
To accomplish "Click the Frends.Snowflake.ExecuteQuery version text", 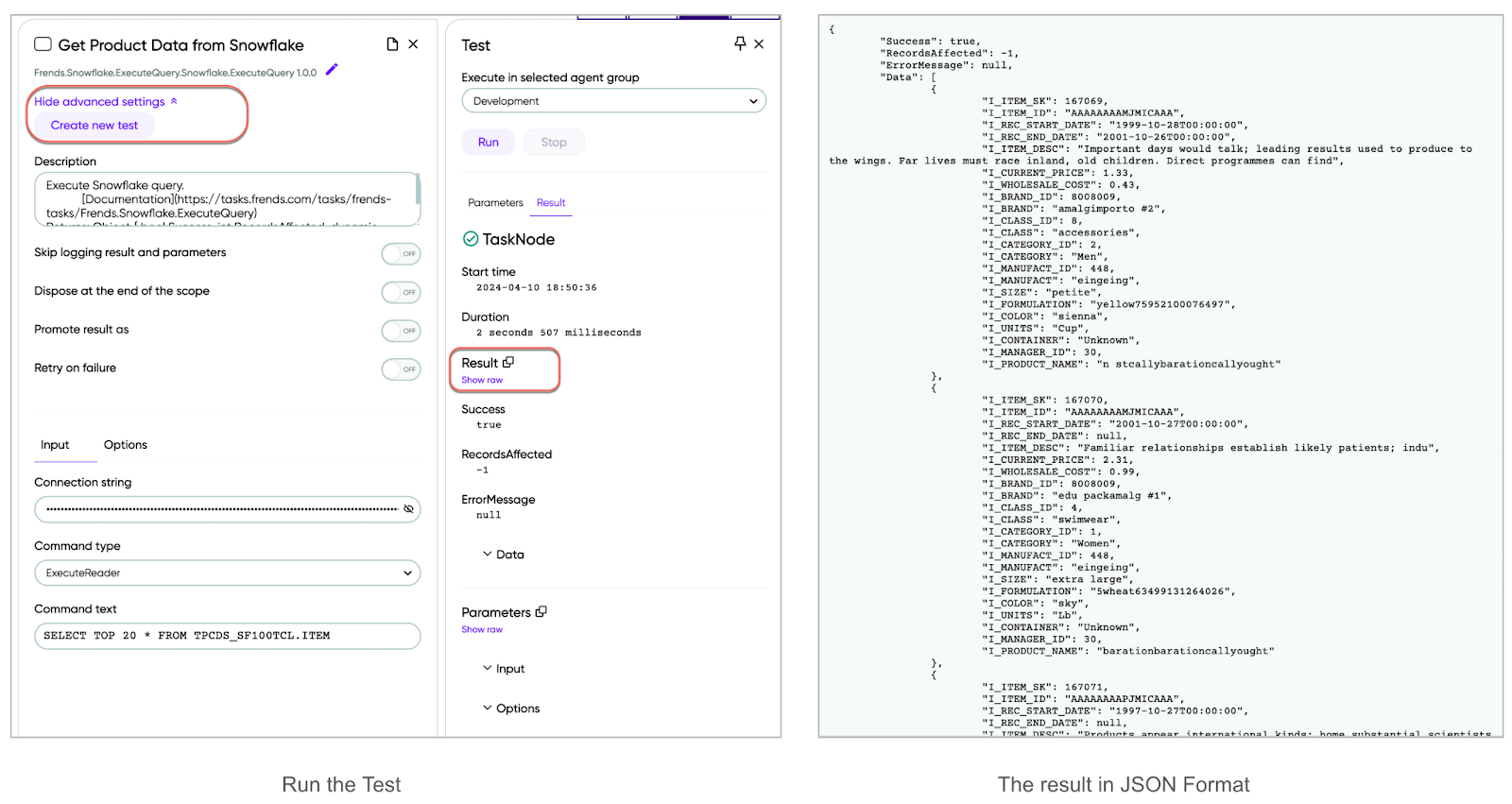I will coord(176,73).
